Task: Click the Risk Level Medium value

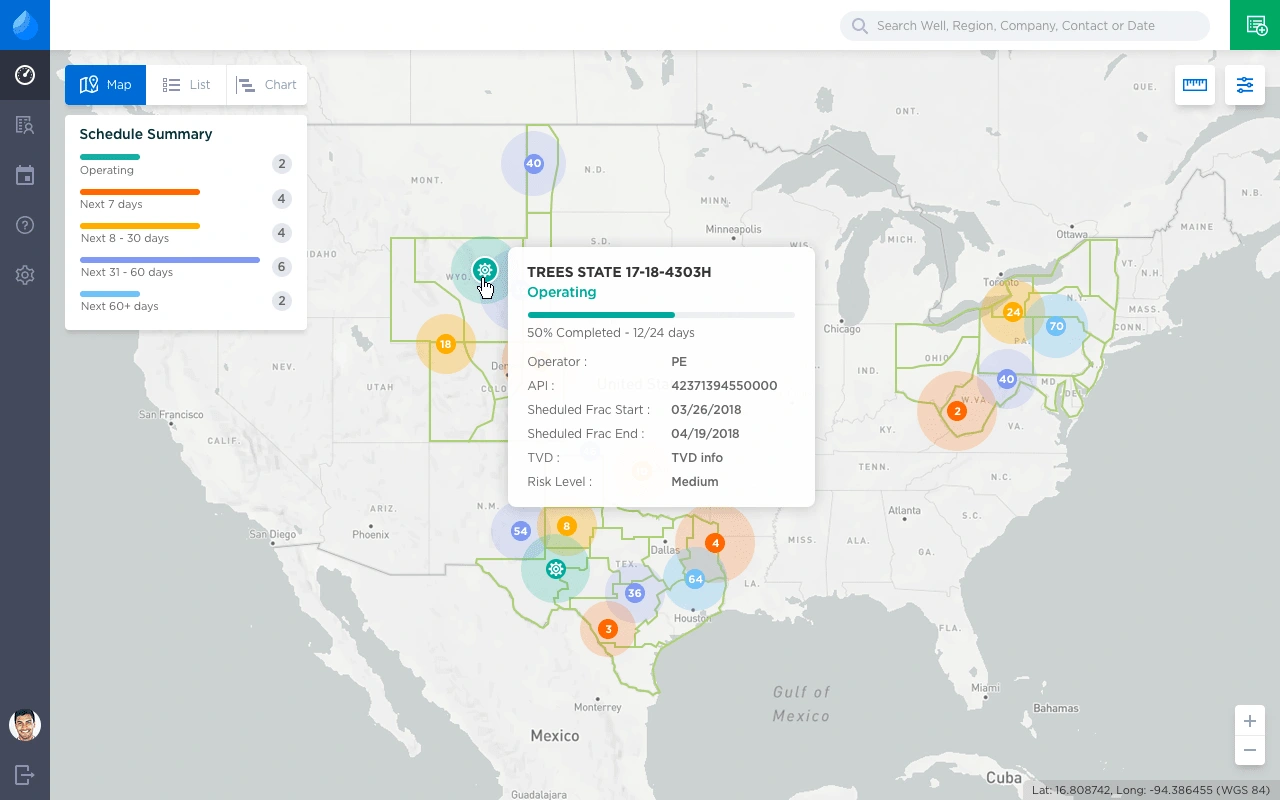Action: pos(695,482)
